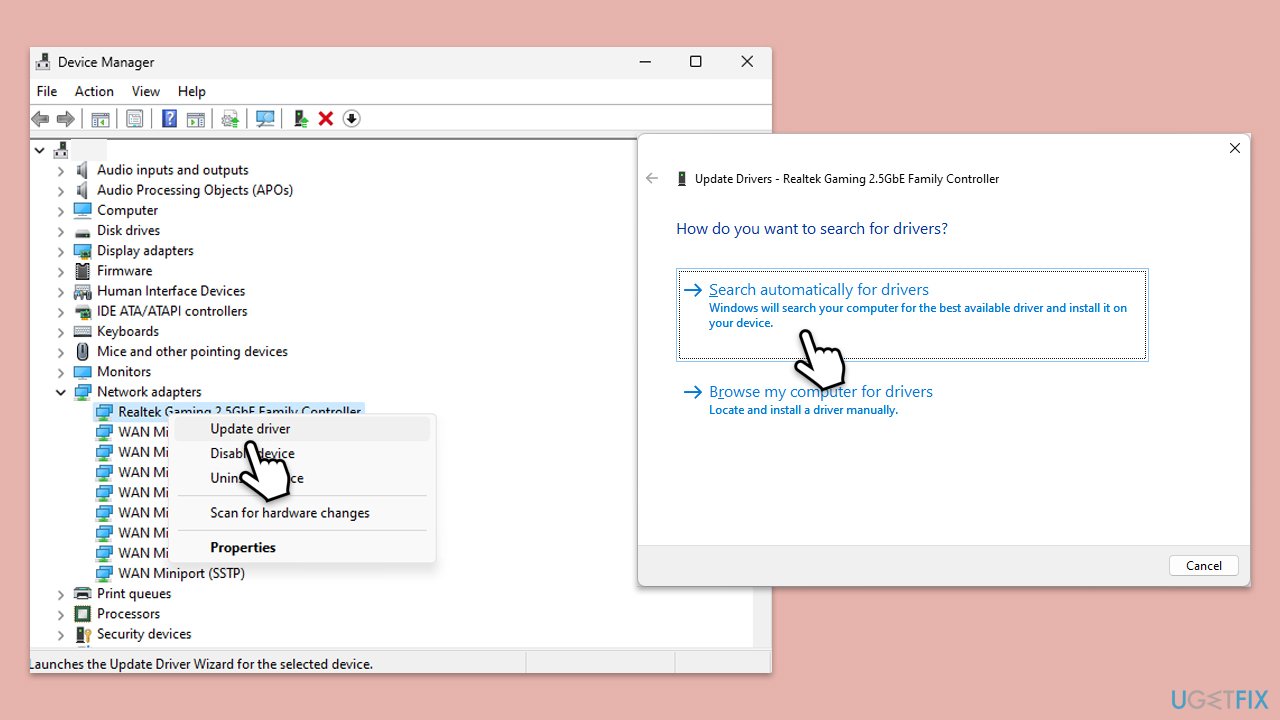Select the WAN Miniport (SSTP) entry
1280x720 pixels.
(181, 574)
